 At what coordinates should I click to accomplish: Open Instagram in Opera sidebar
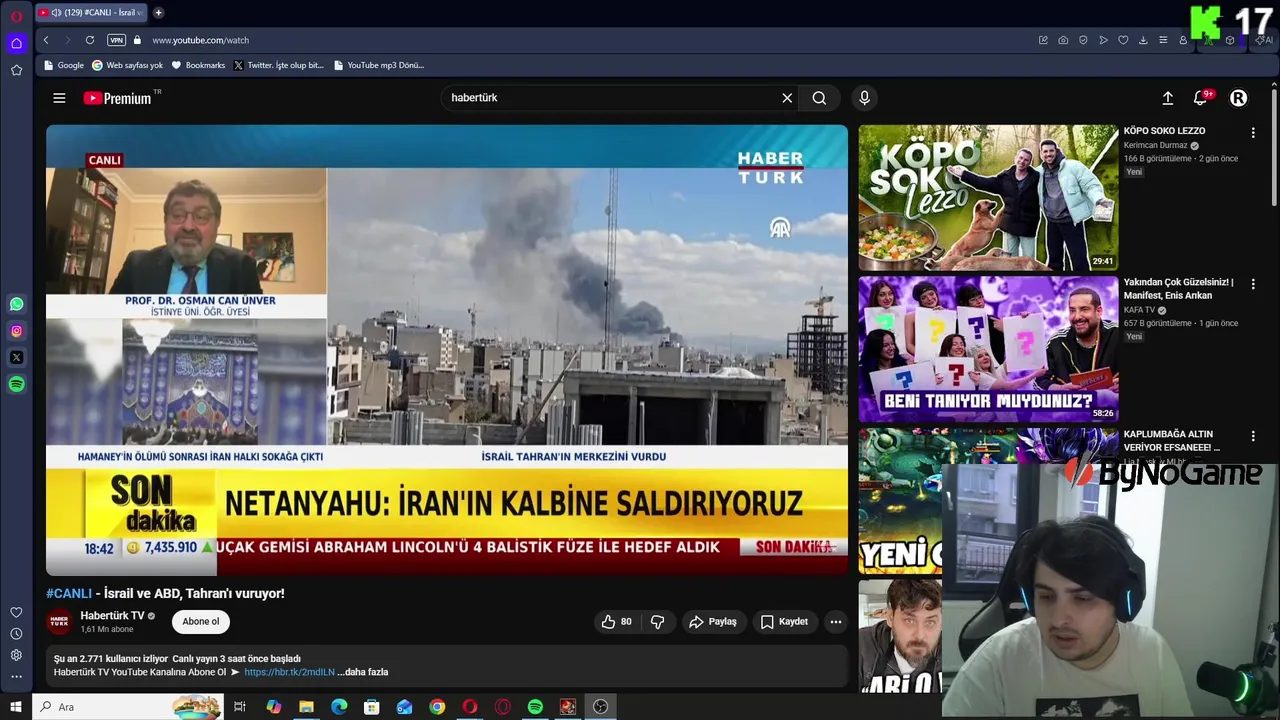[x=16, y=331]
